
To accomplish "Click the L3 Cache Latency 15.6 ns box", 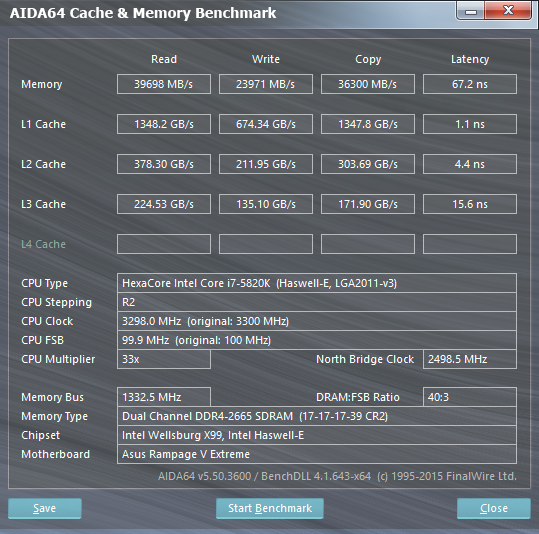I will pos(470,204).
